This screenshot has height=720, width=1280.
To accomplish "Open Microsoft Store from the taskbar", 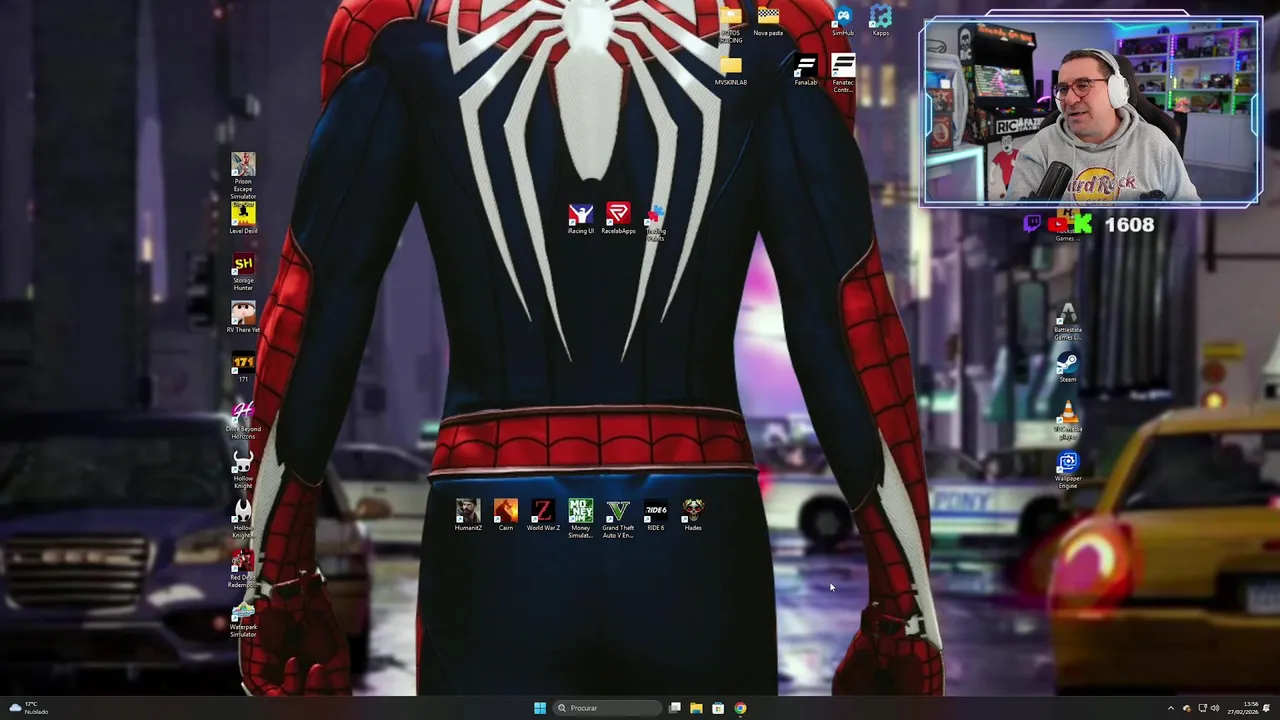I will coord(718,708).
